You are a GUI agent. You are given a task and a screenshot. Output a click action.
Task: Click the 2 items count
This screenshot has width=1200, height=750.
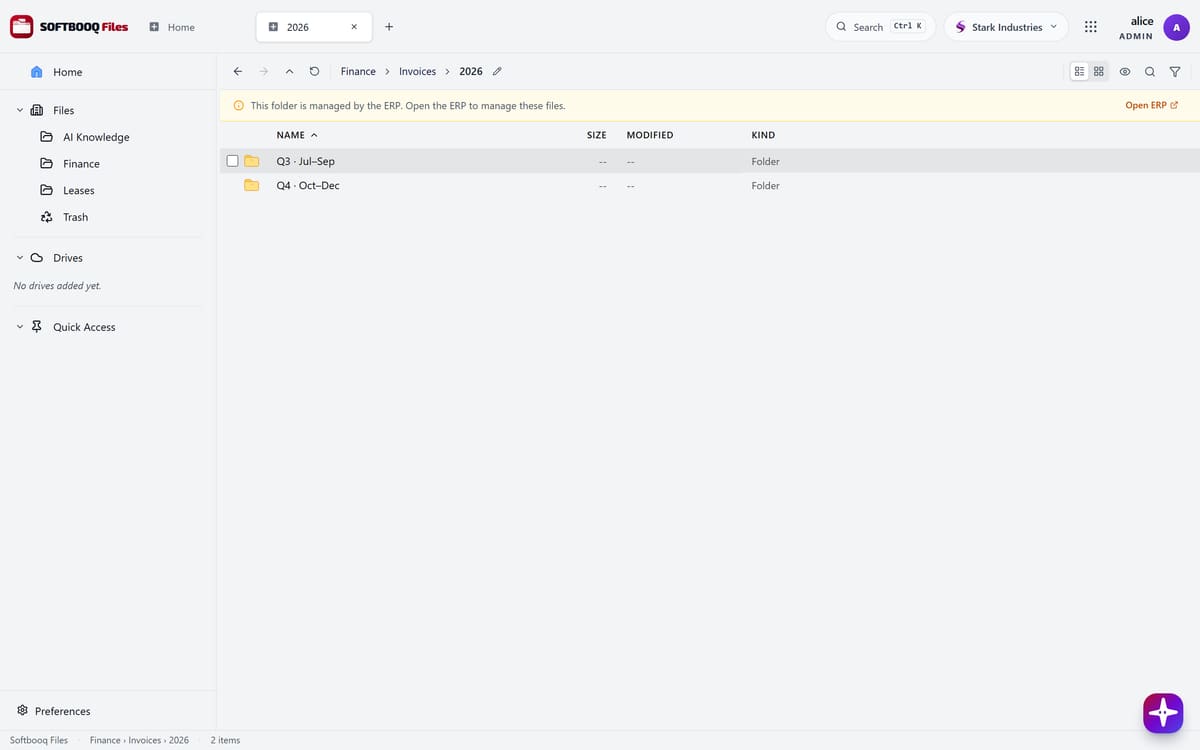tap(225, 740)
